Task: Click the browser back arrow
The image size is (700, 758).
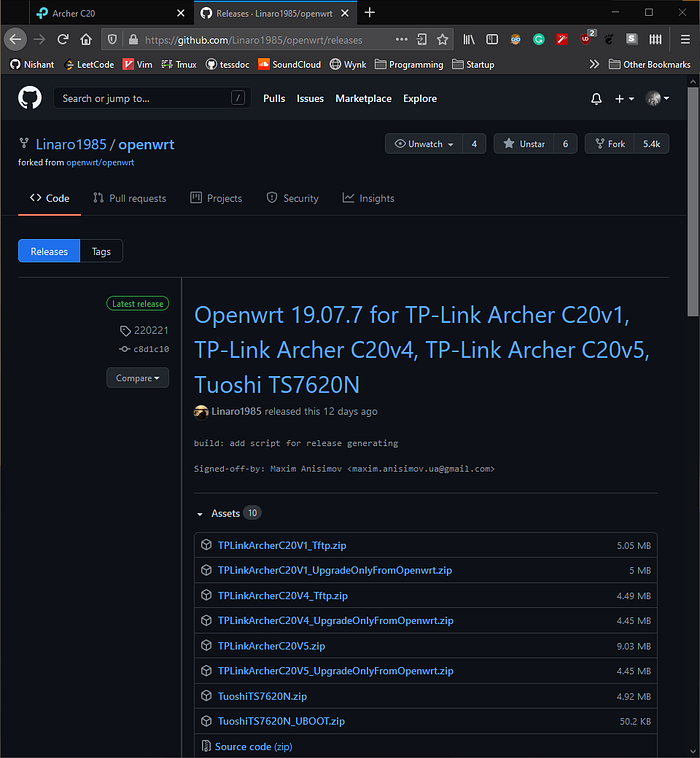Action: tap(15, 40)
